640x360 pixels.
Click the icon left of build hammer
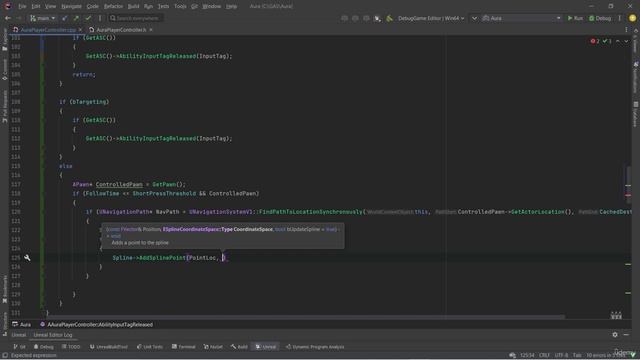pos(378,18)
